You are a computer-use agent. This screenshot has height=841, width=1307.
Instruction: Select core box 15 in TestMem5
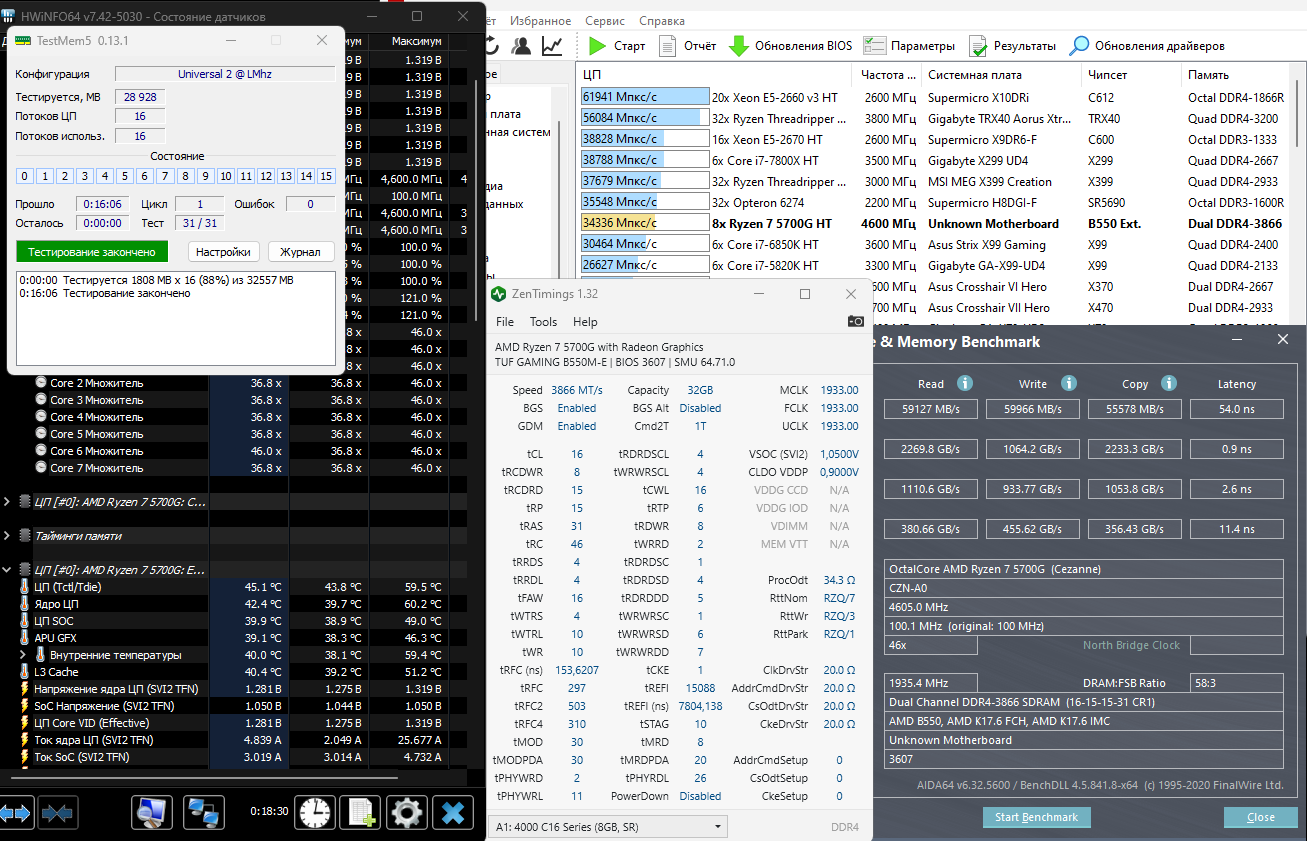point(326,176)
